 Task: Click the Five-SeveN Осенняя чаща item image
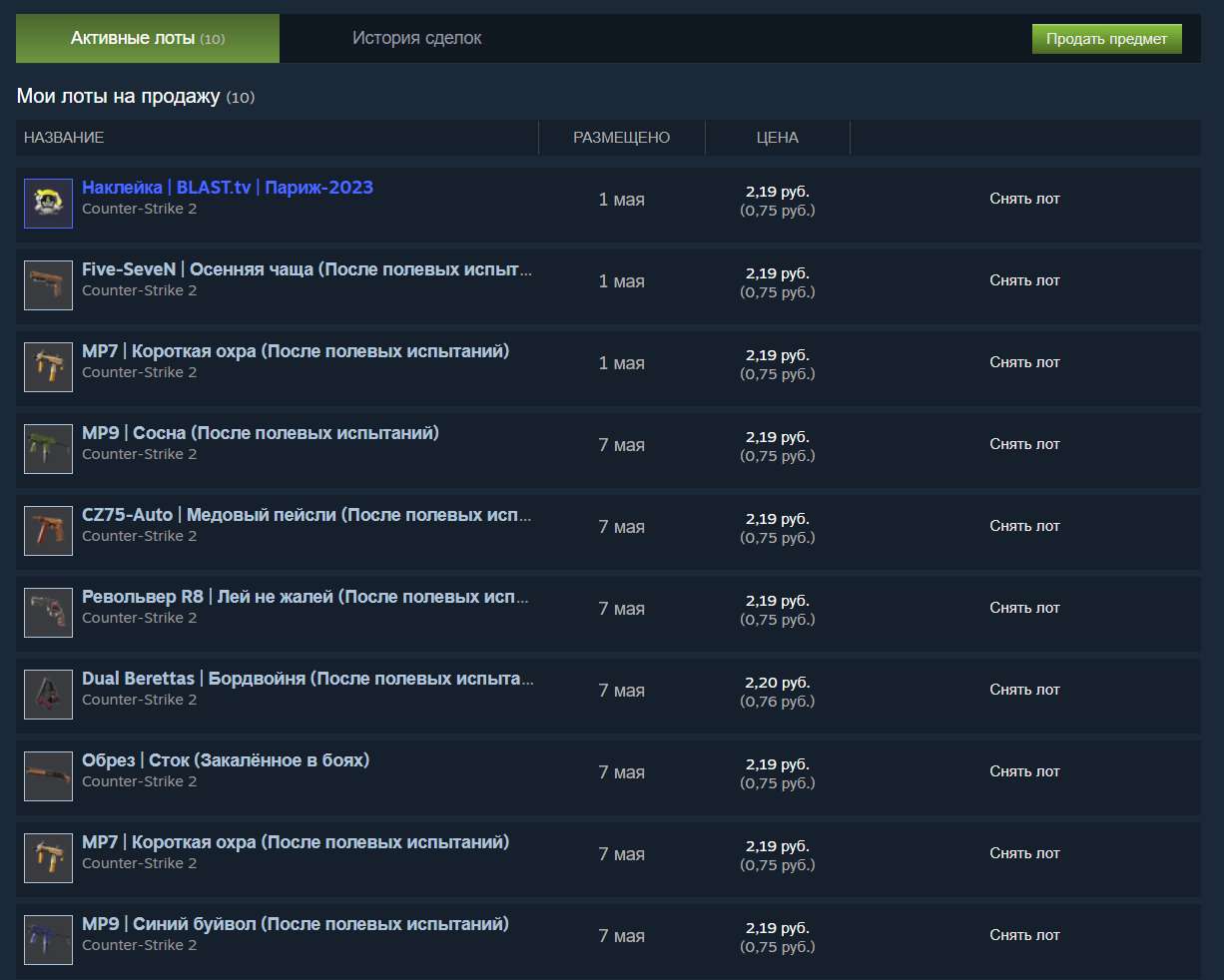(48, 285)
